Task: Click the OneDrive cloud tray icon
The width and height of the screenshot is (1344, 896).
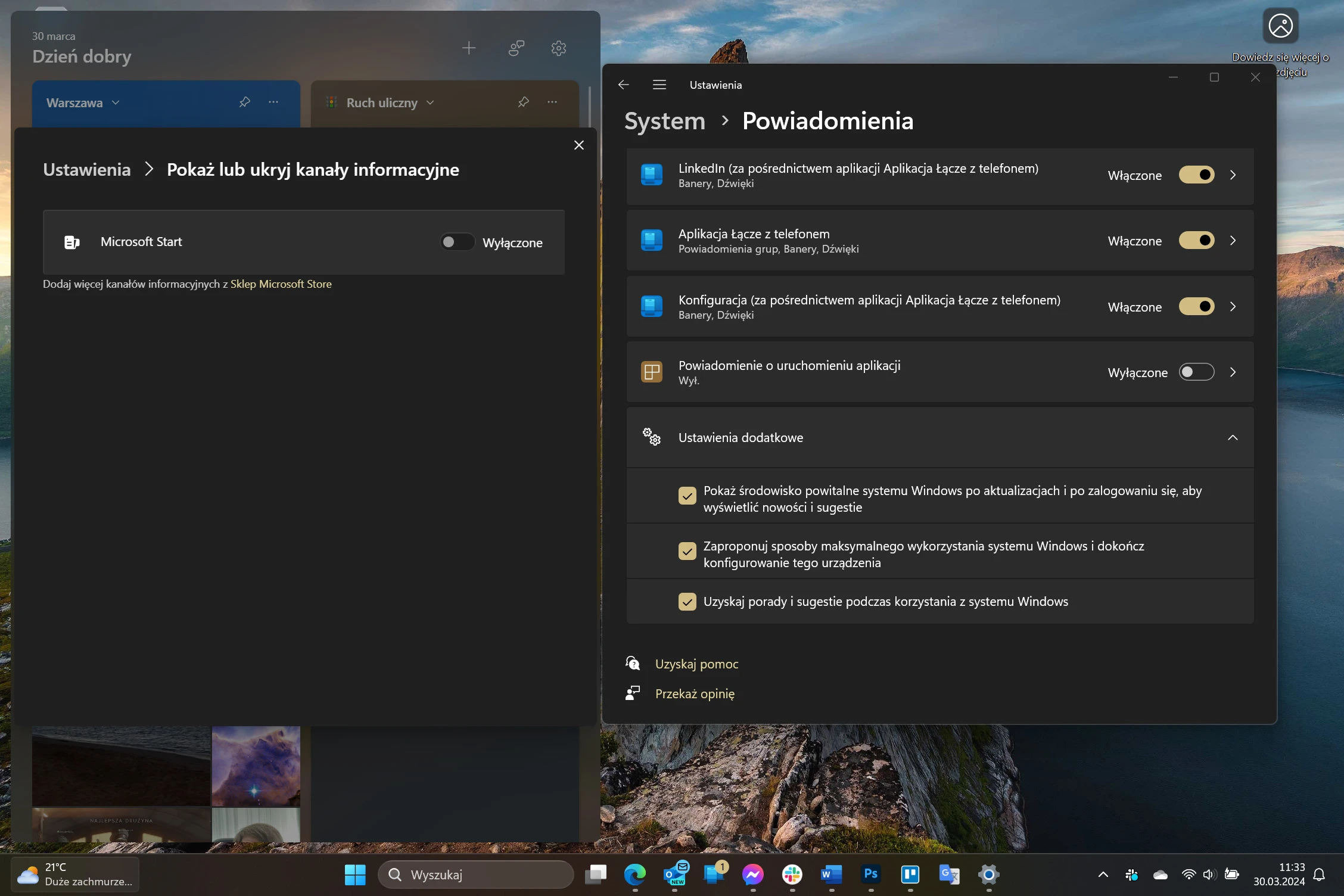Action: [x=1160, y=875]
